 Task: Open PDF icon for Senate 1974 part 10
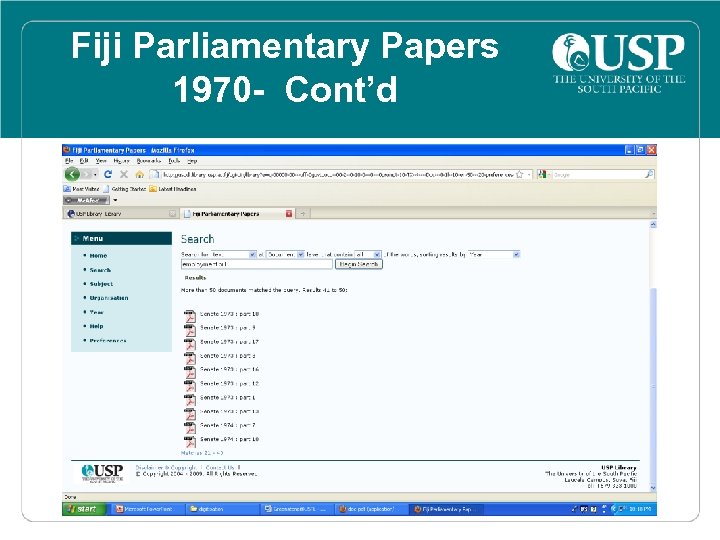190,441
